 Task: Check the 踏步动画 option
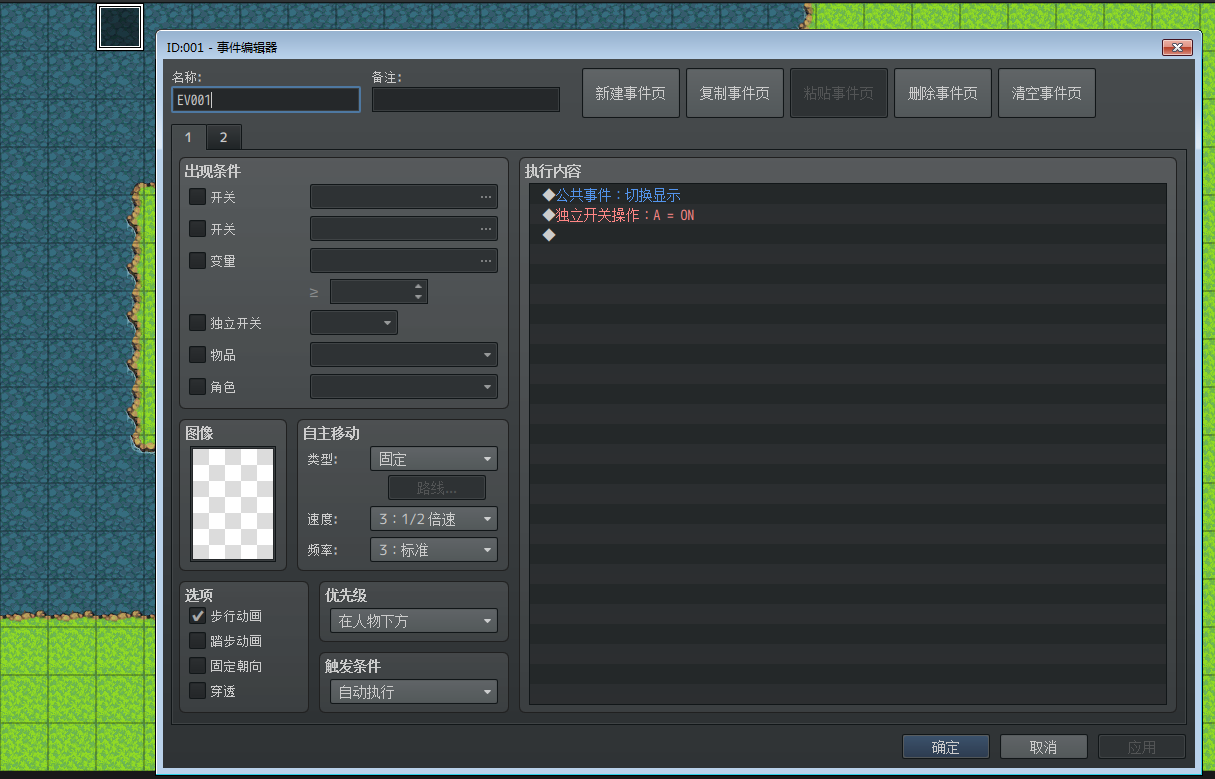[198, 641]
